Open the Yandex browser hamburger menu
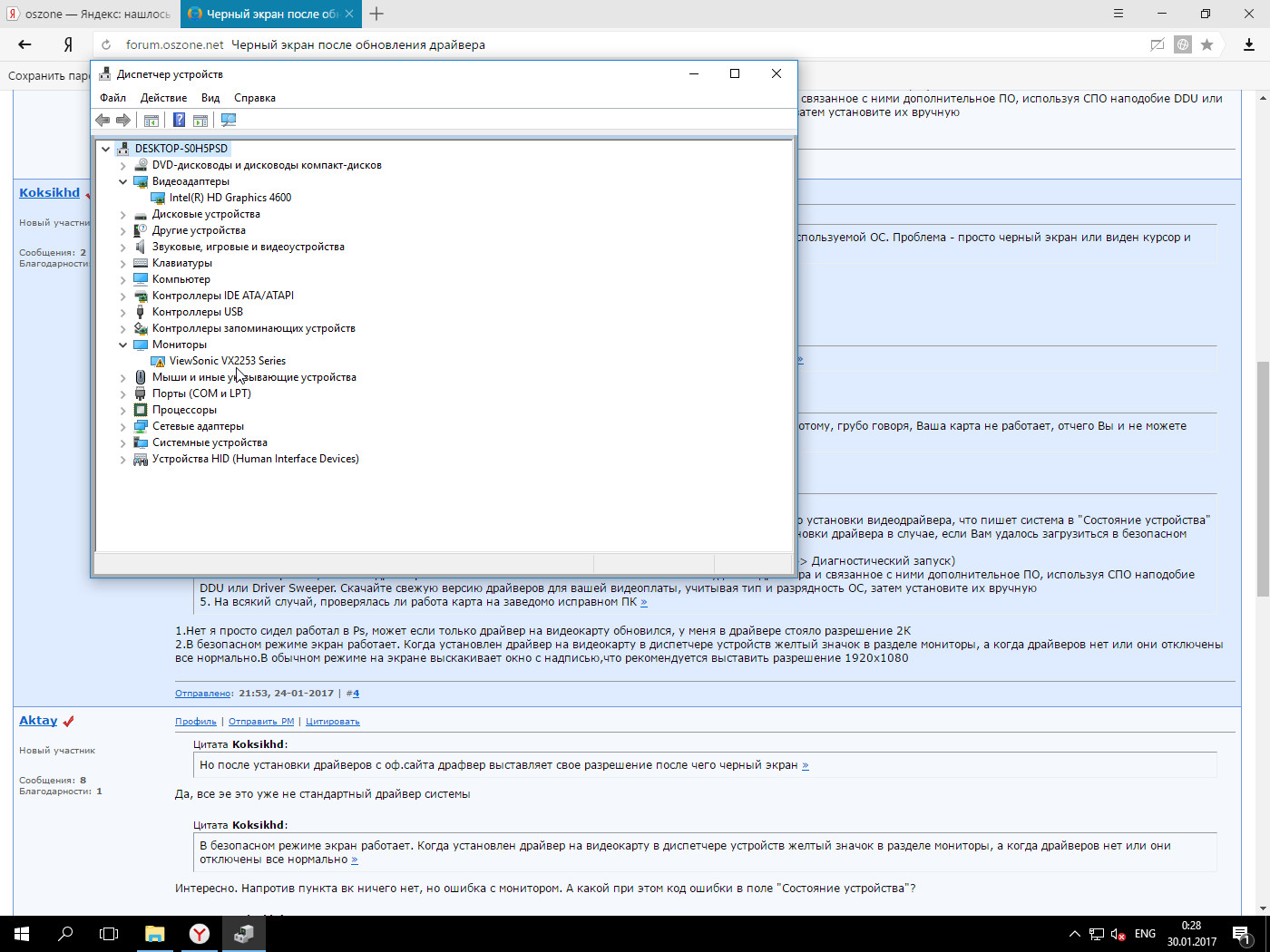1270x952 pixels. 1119,14
